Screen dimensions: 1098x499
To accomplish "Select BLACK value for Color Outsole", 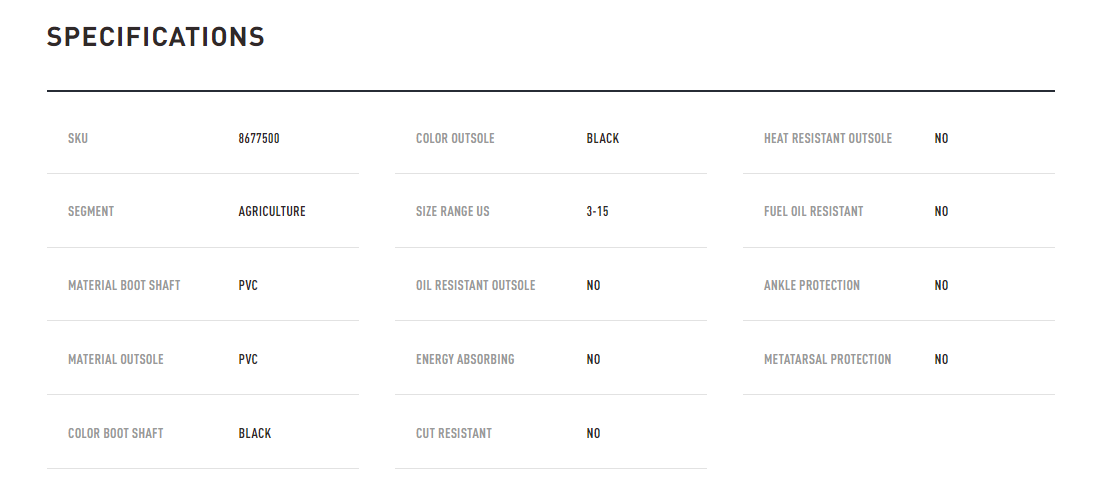I will point(603,139).
